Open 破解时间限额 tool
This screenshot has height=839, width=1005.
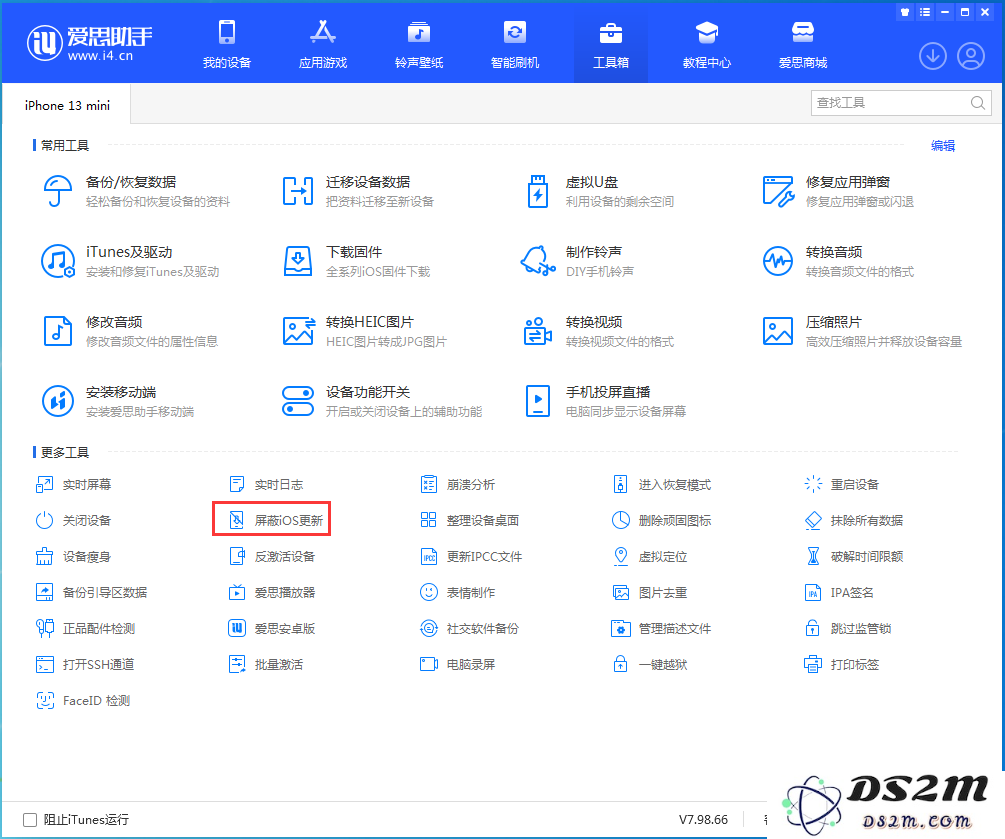854,556
